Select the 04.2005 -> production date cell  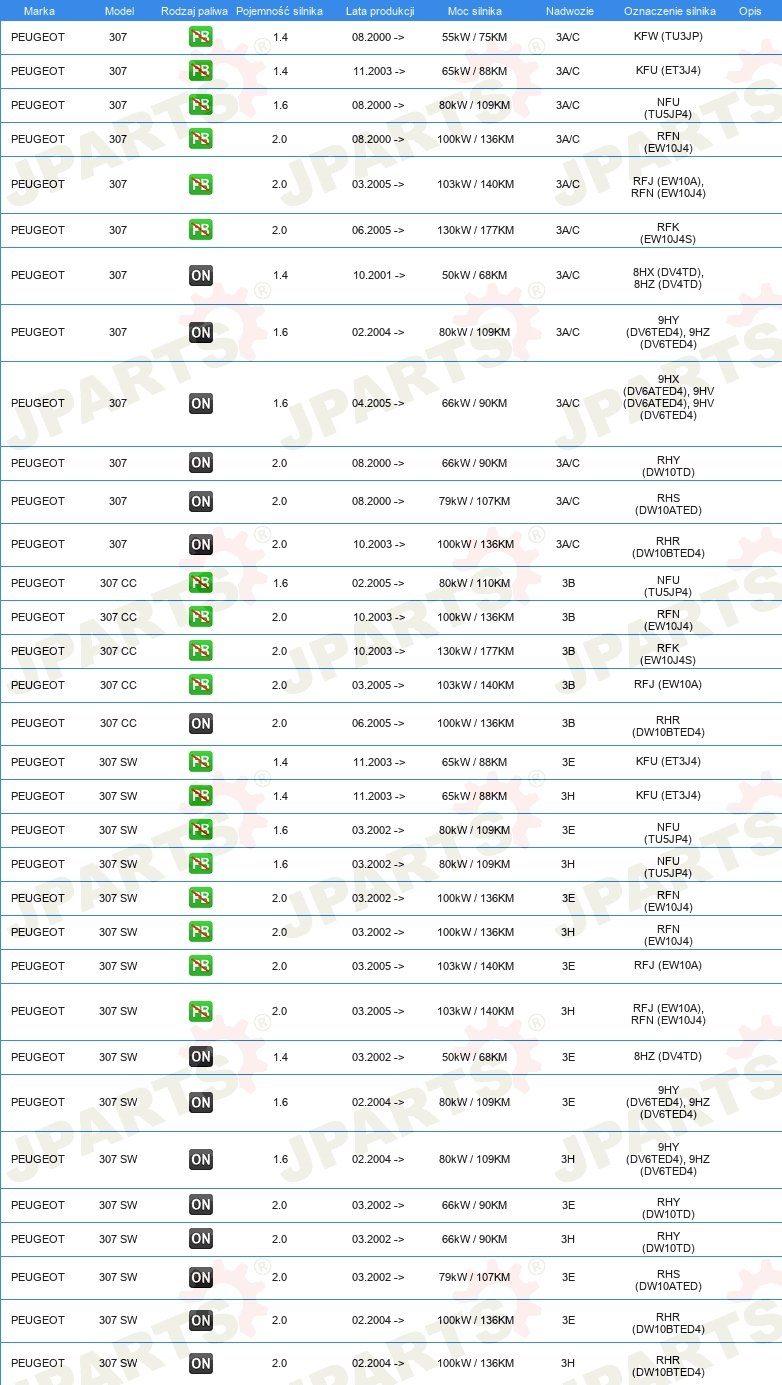378,403
